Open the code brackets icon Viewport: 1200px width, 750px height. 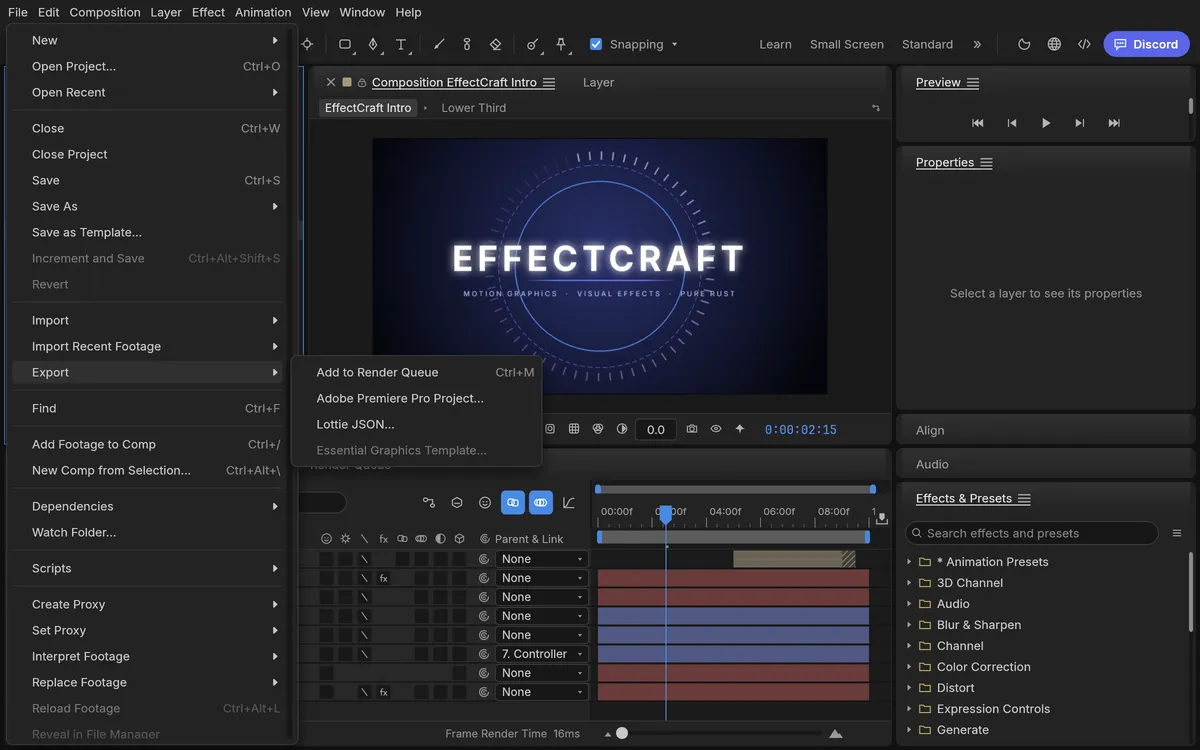pyautogui.click(x=1084, y=44)
